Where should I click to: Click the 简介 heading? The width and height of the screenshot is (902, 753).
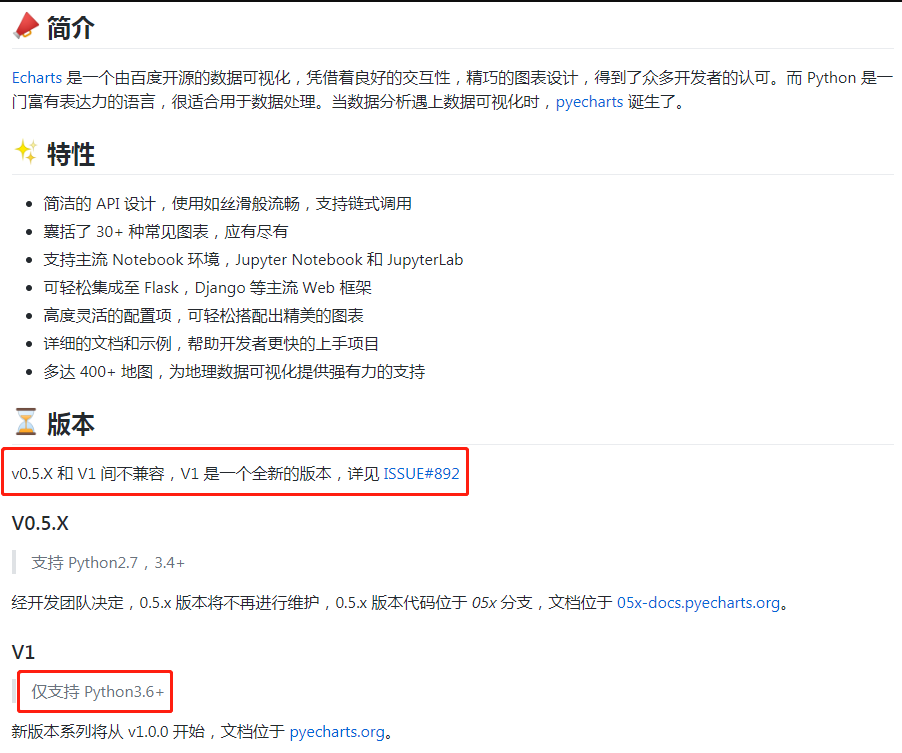pos(71,28)
